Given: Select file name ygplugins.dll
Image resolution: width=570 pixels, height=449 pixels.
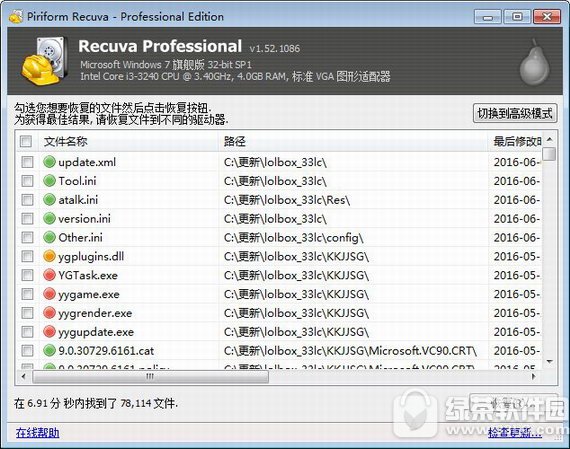Looking at the screenshot, I should tap(91, 257).
